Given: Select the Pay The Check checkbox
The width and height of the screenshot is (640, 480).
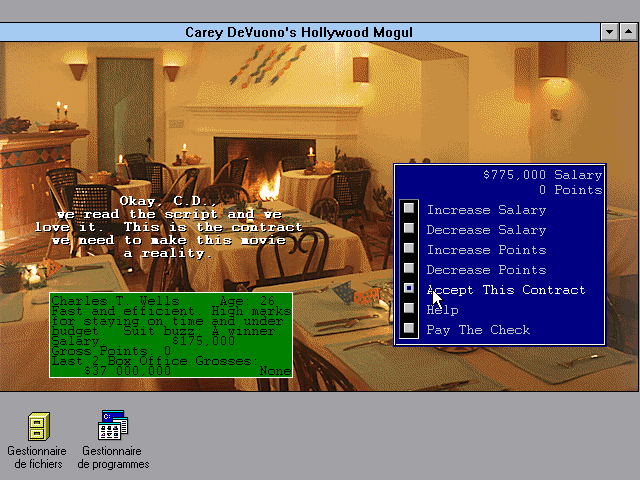Looking at the screenshot, I should click(409, 328).
